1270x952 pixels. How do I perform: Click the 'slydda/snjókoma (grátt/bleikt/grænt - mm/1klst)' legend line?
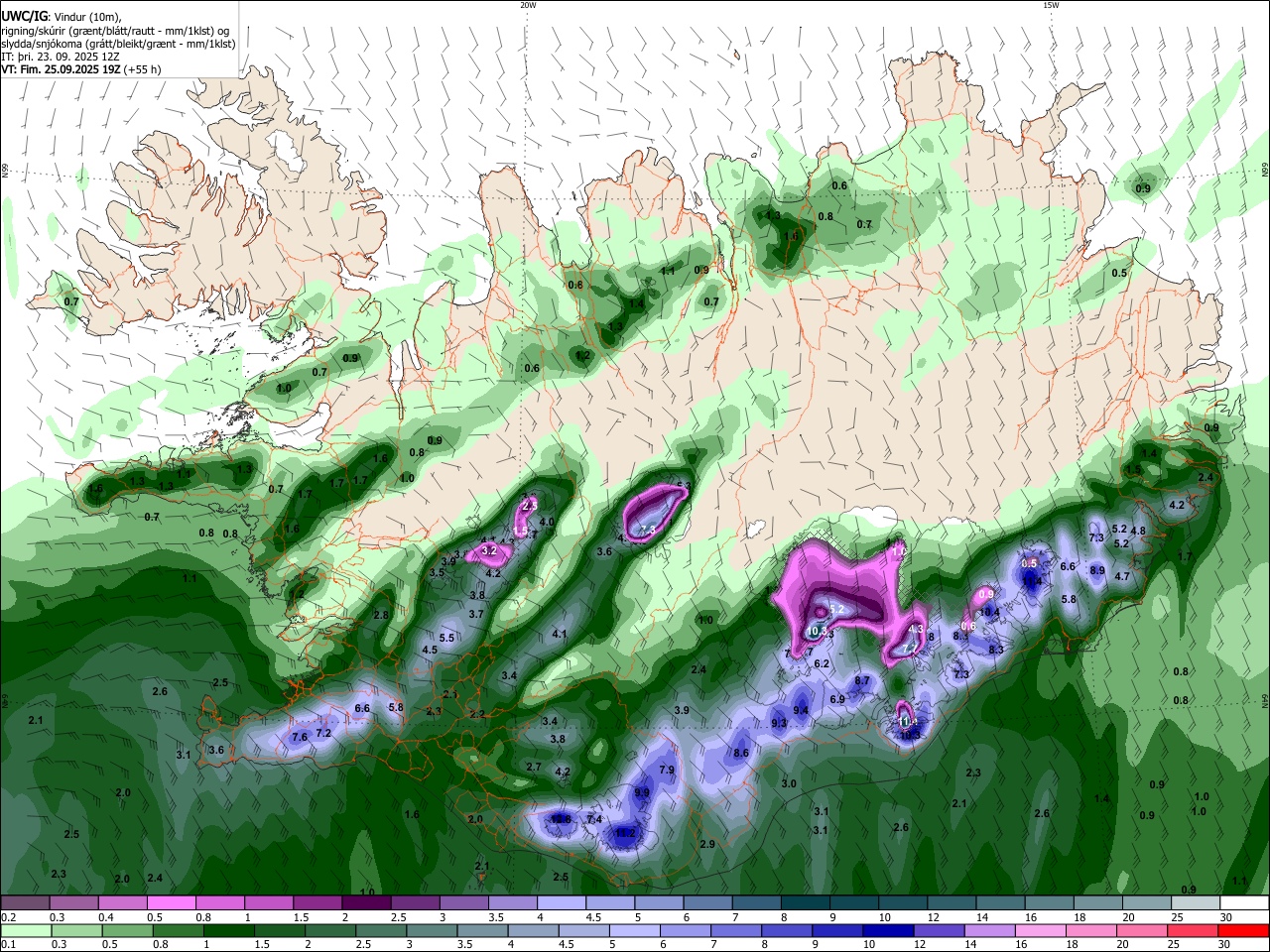tap(118, 44)
